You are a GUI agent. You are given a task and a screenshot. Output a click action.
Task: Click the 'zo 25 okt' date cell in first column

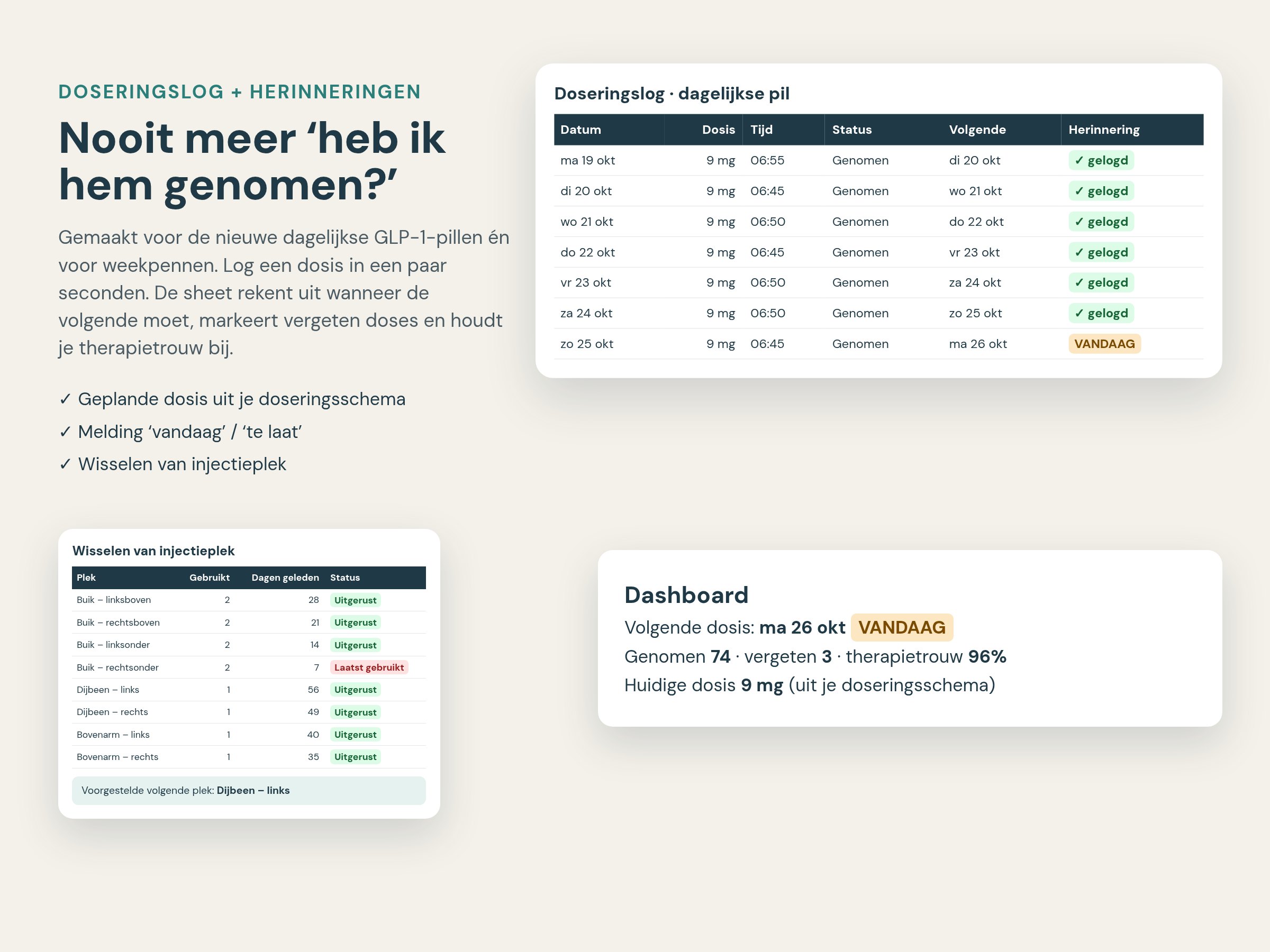(587, 344)
